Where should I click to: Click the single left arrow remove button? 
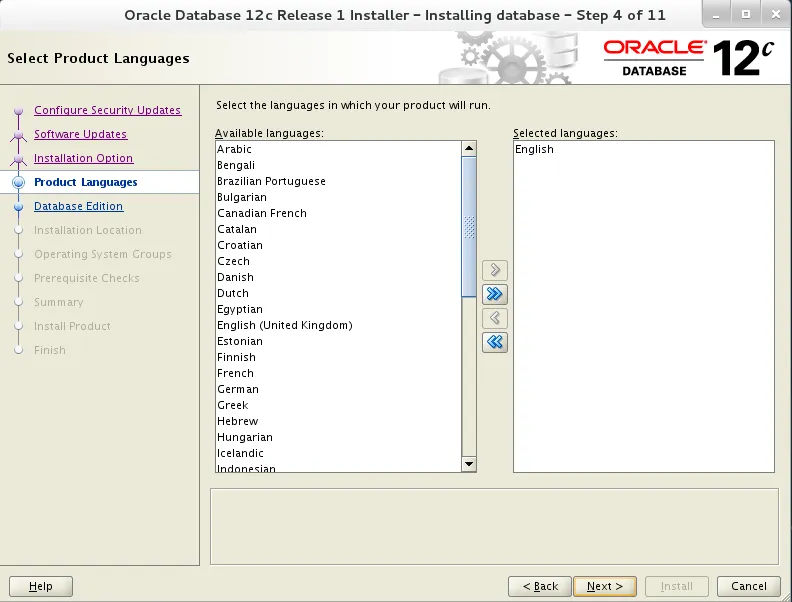coord(495,318)
